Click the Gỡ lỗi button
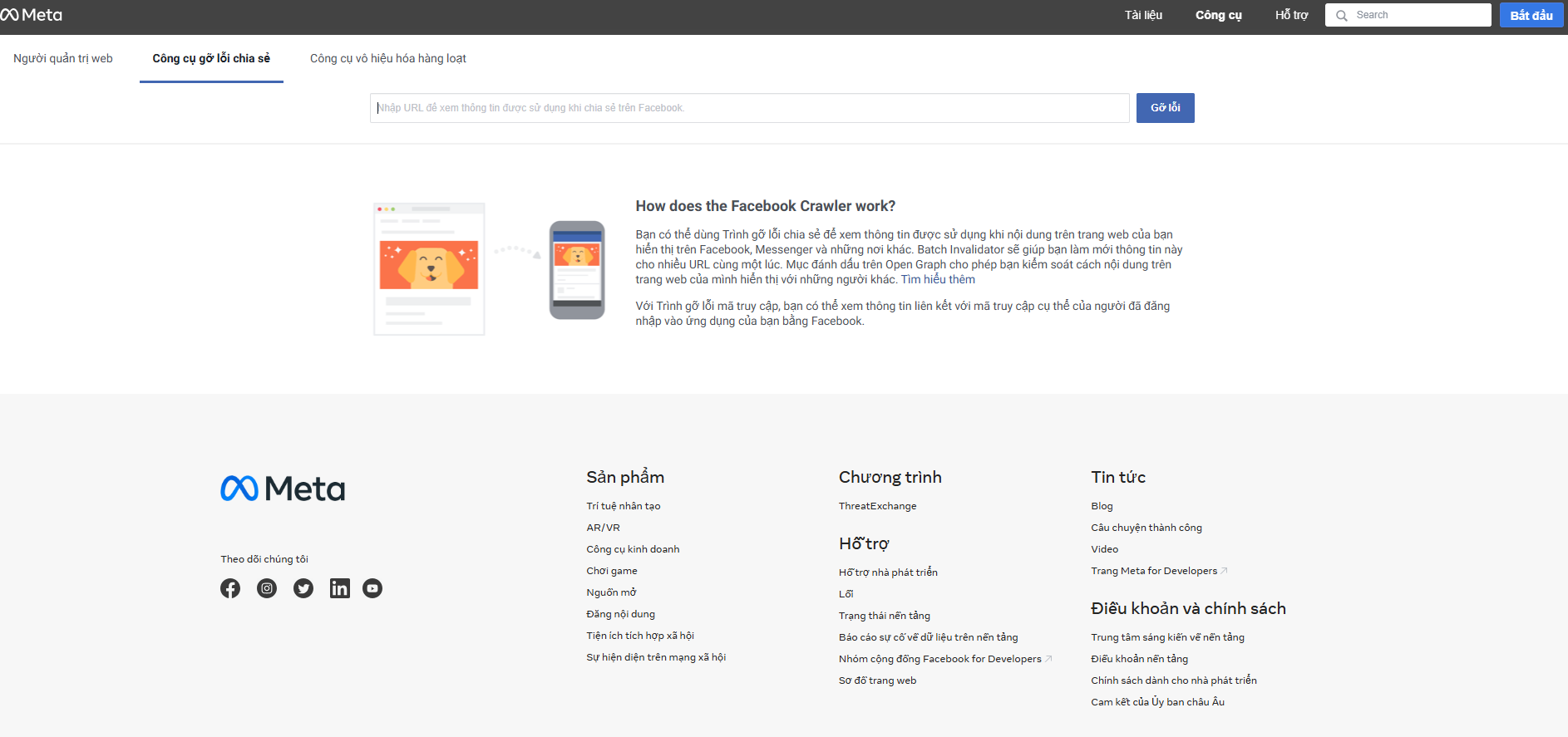 tap(1165, 108)
